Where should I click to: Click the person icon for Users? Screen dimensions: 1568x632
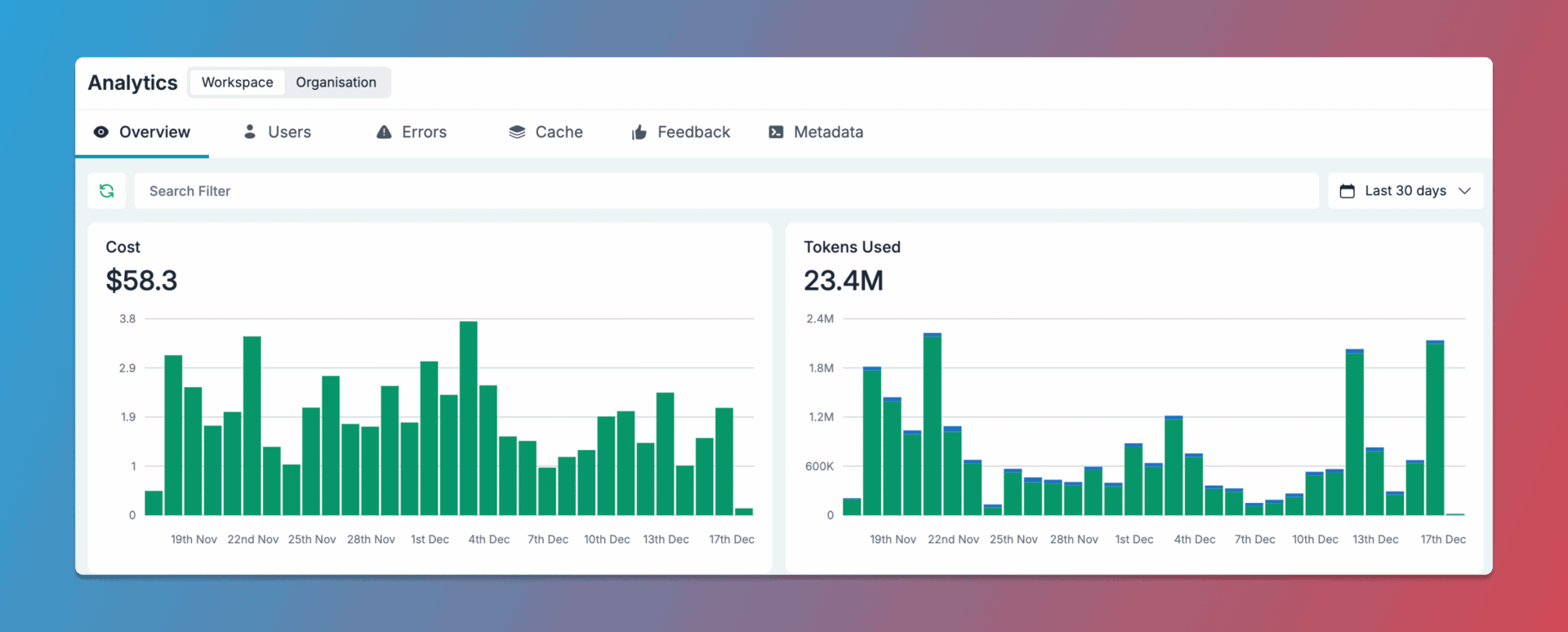point(250,131)
